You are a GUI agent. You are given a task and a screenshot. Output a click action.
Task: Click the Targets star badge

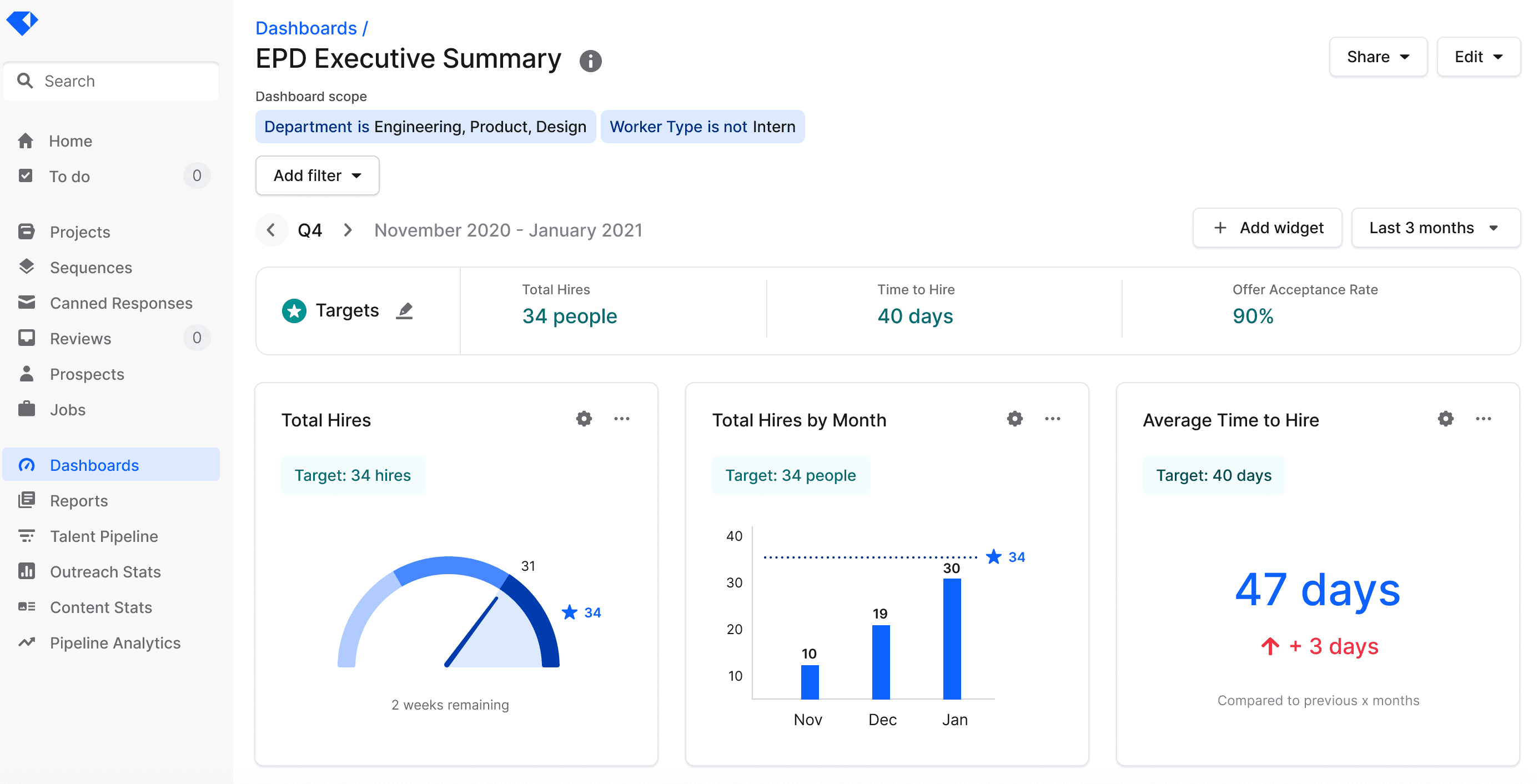point(294,310)
